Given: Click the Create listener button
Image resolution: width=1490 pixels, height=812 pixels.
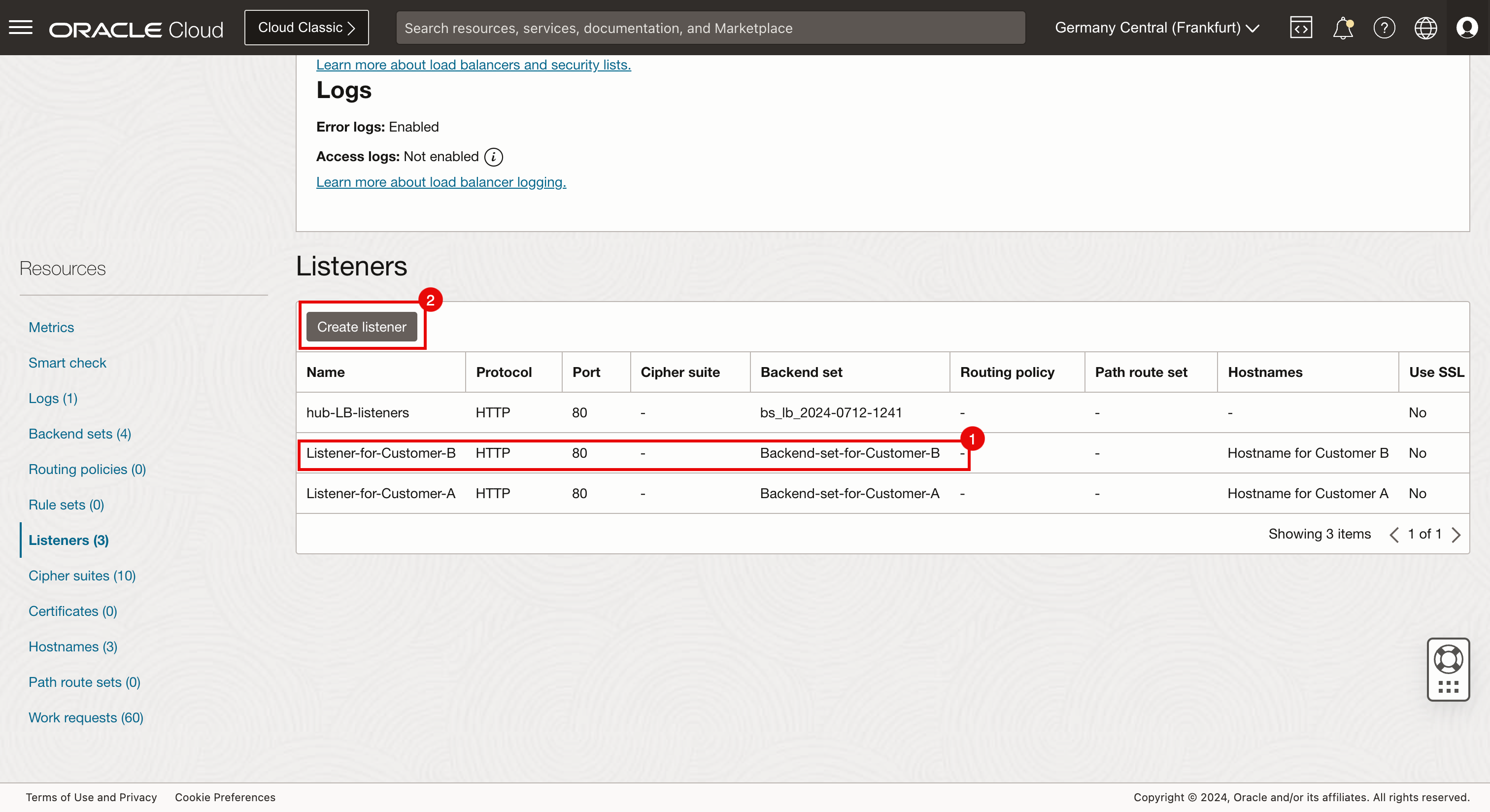Looking at the screenshot, I should (362, 327).
